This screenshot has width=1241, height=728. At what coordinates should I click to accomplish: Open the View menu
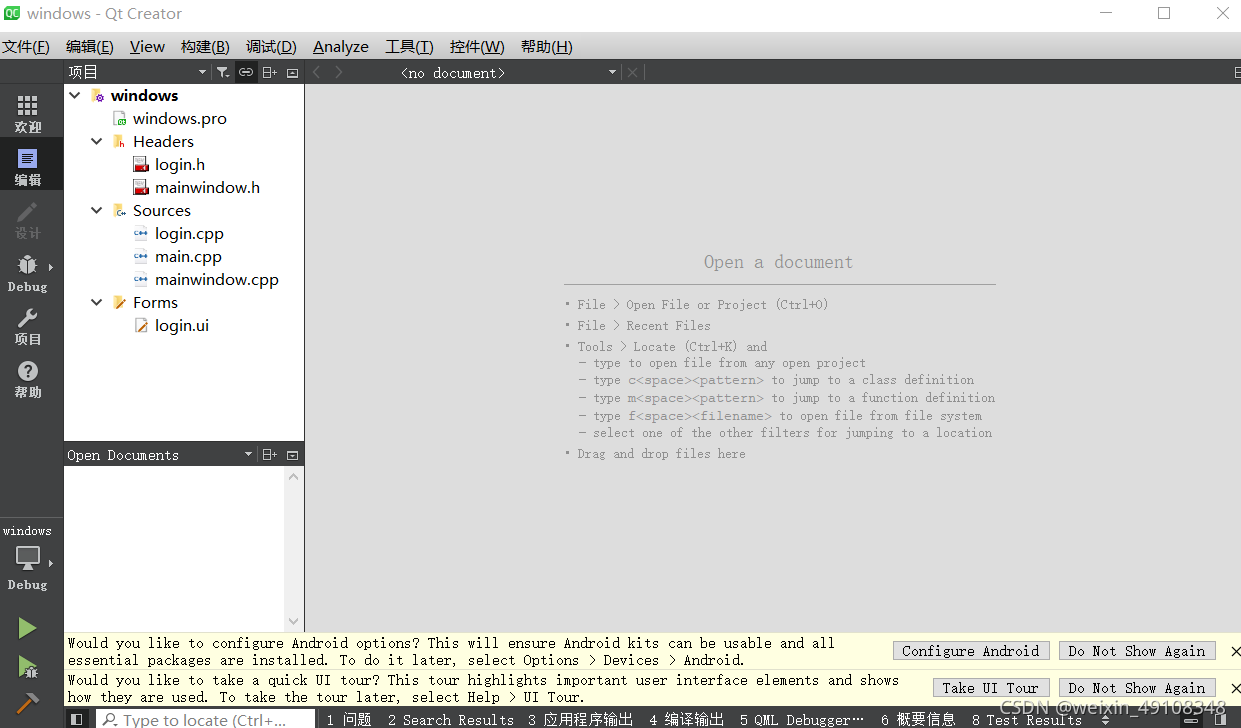[x=147, y=47]
